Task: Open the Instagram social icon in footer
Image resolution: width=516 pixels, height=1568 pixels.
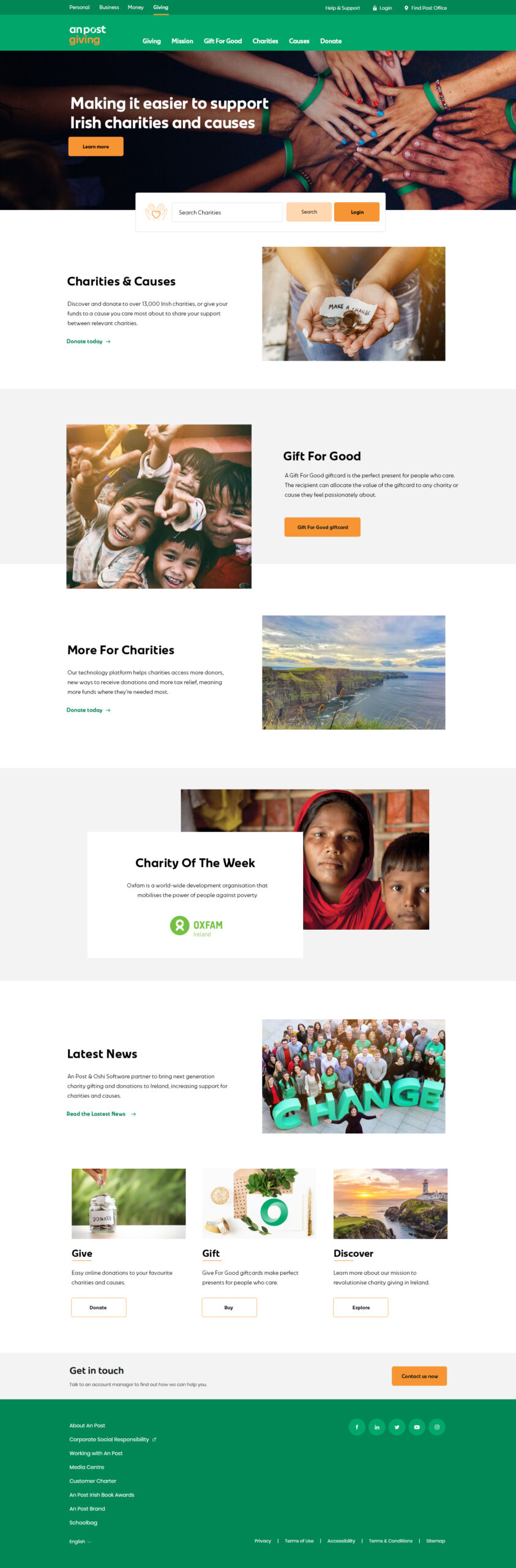Action: pos(437,1427)
